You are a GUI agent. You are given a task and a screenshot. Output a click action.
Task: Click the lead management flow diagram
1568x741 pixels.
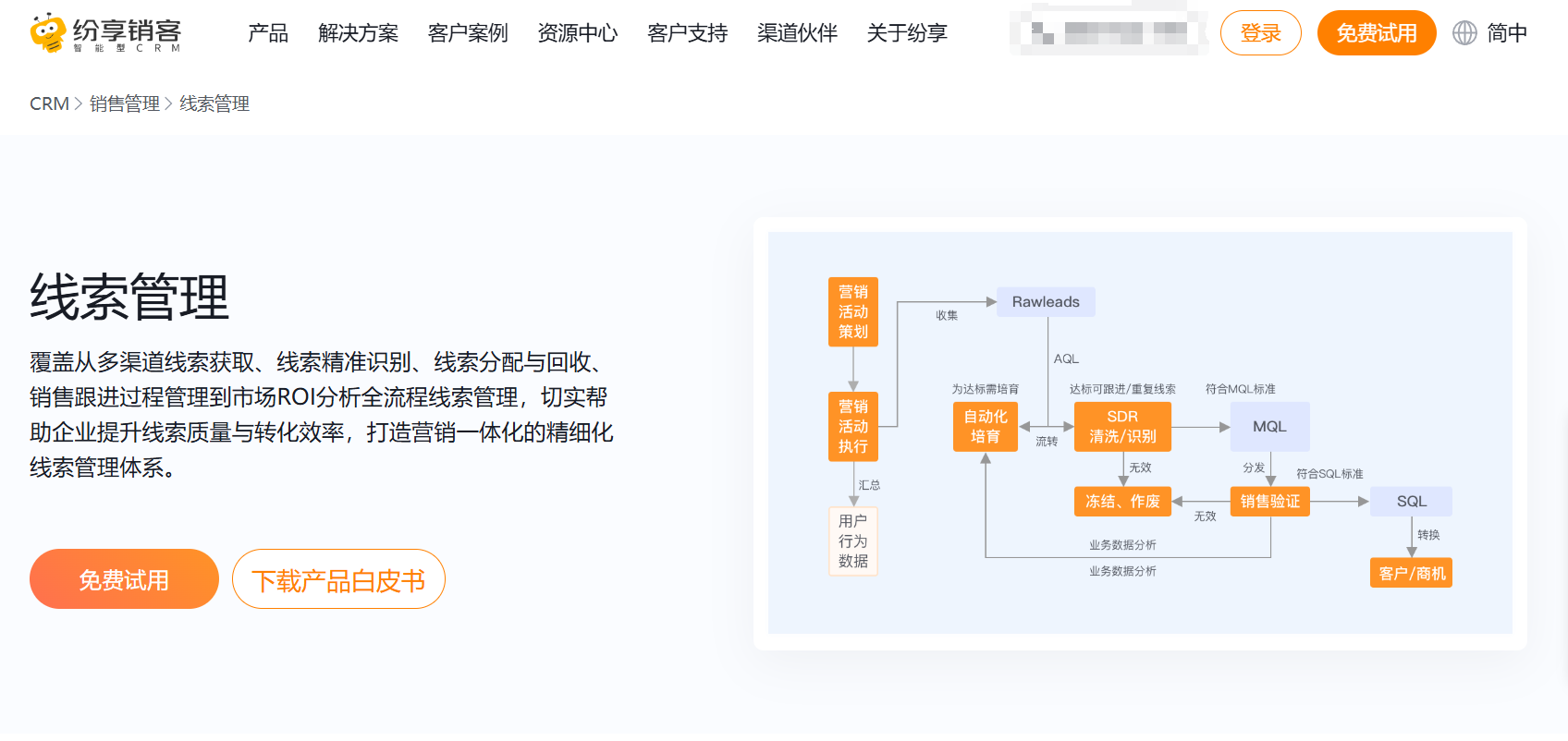click(x=1140, y=432)
